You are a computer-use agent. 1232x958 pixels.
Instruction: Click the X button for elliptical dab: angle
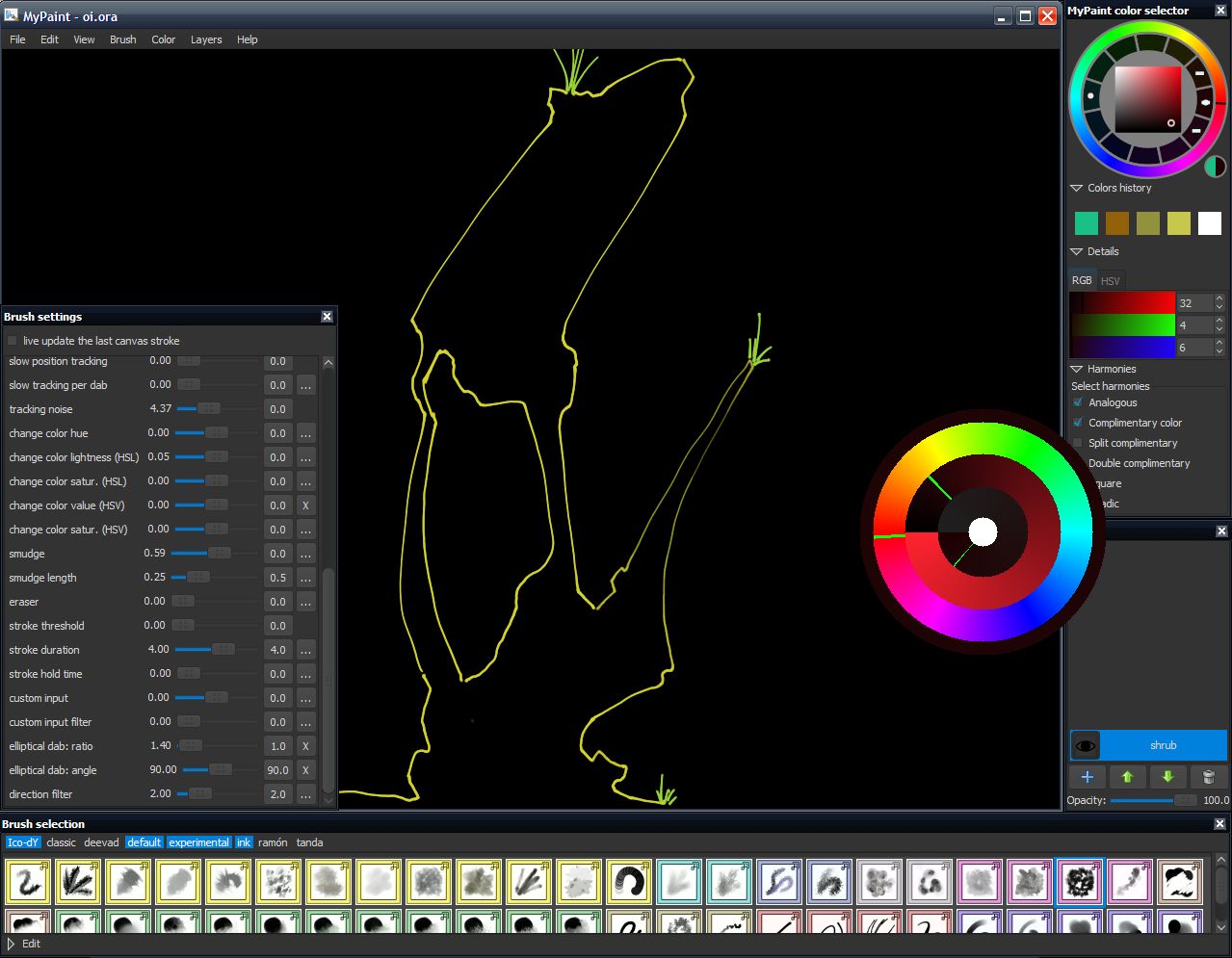click(305, 770)
